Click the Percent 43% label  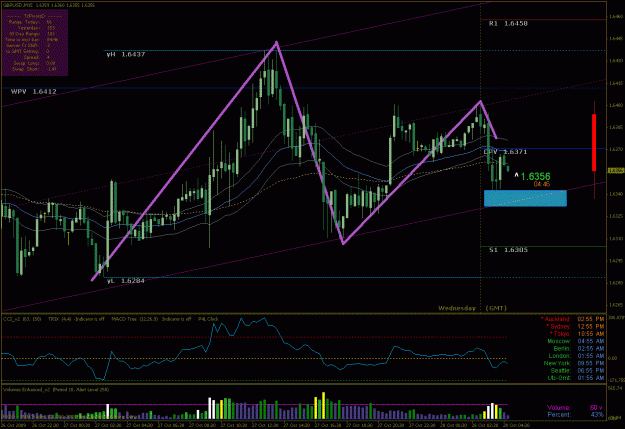tap(575, 415)
